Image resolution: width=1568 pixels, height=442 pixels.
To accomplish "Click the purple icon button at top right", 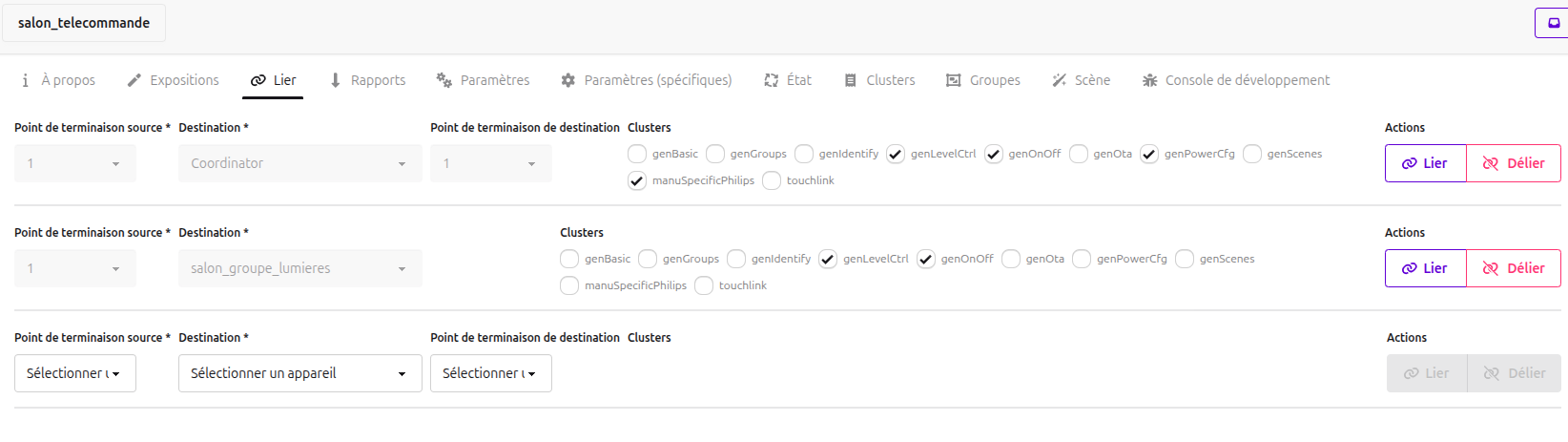I will [1553, 23].
